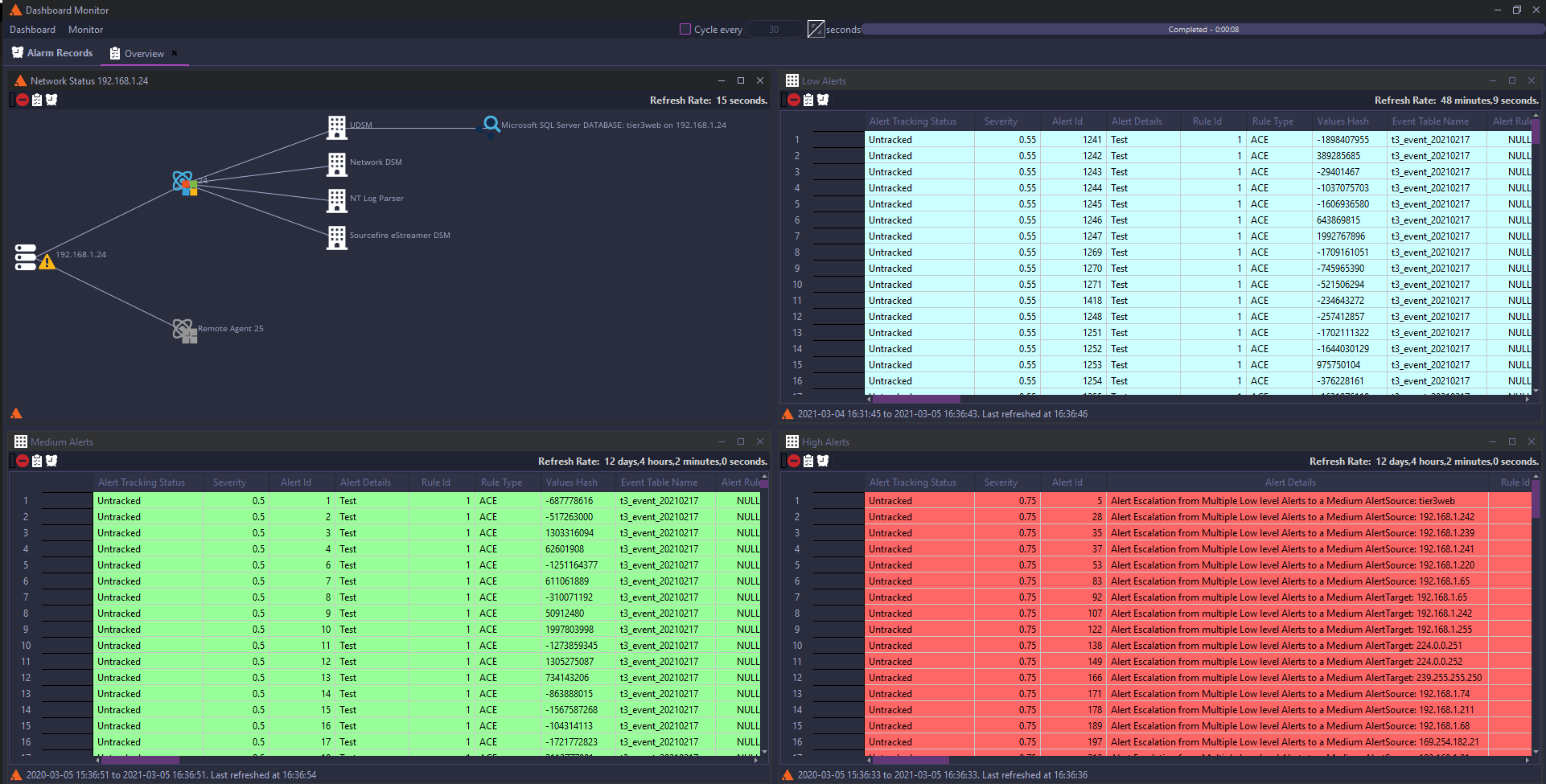This screenshot has width=1546, height=784.
Task: Click the Completed progress bar
Action: pos(1203,30)
